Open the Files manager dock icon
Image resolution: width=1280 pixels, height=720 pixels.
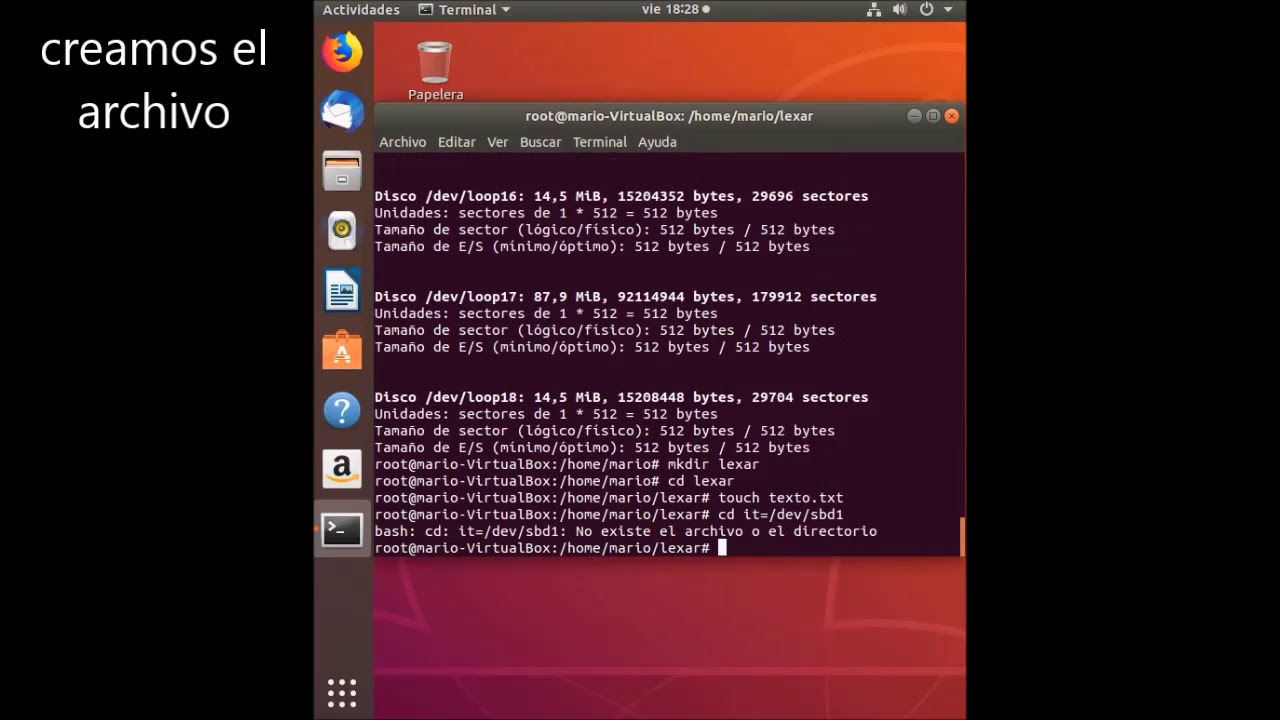click(x=342, y=171)
